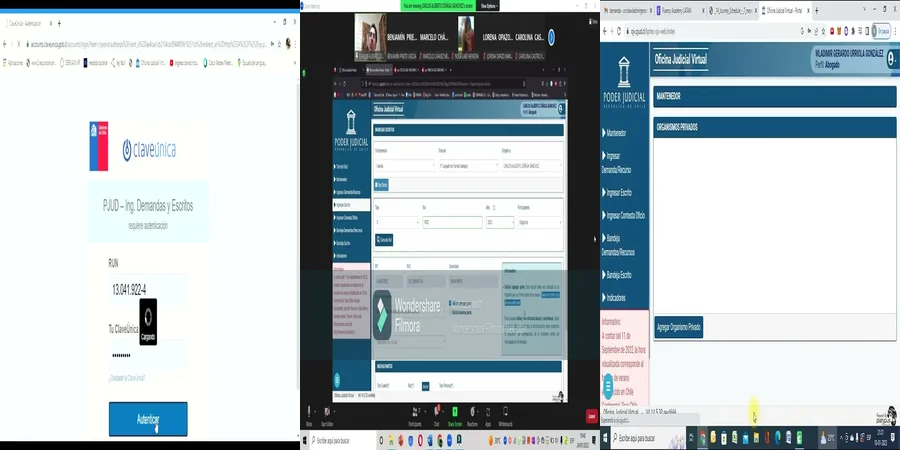Click the ClaveÚnica password field

[148, 355]
